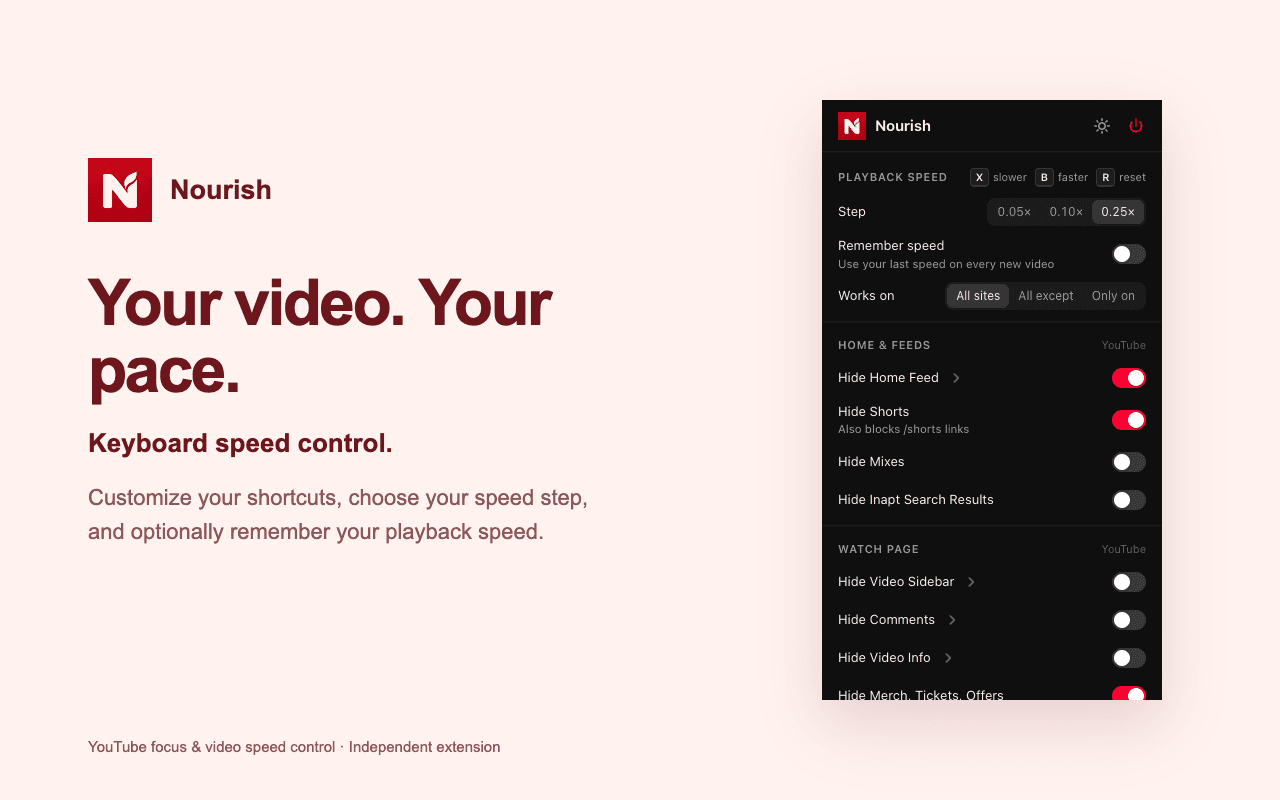The image size is (1280, 800).
Task: Turn off Hide Home Feed toggle
Action: [x=1129, y=378]
